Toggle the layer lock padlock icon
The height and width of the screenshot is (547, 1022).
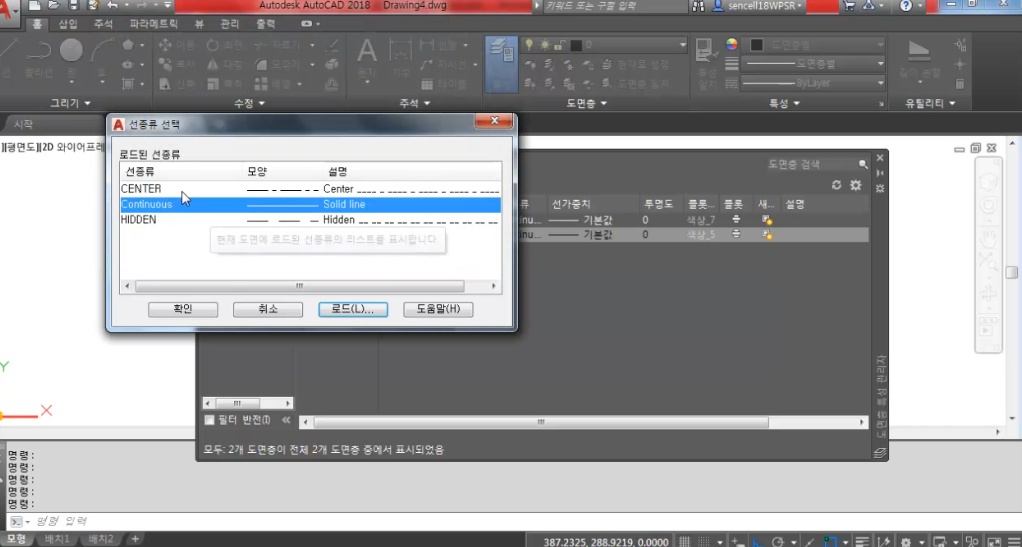559,45
